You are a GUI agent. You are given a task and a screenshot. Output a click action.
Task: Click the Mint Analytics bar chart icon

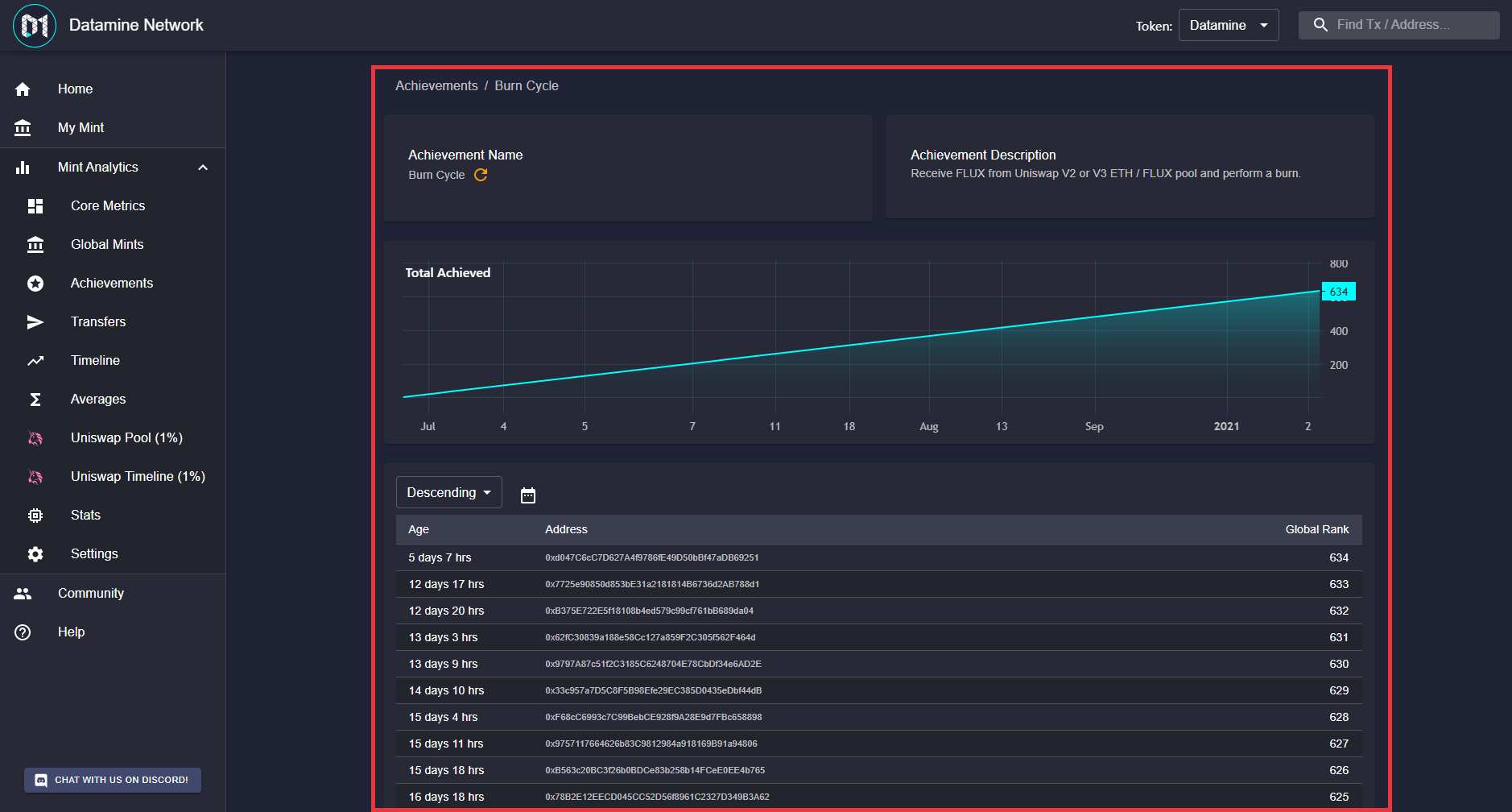[23, 168]
